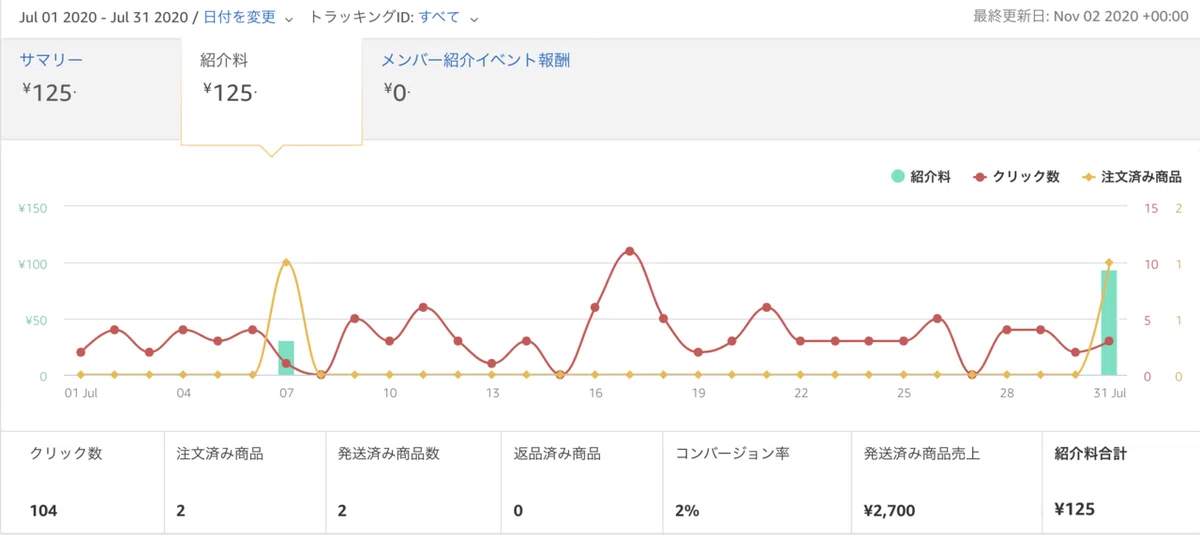Select the 発送済み商品売上 ¥2,700 cell
The width and height of the screenshot is (1200, 535).
pos(946,482)
